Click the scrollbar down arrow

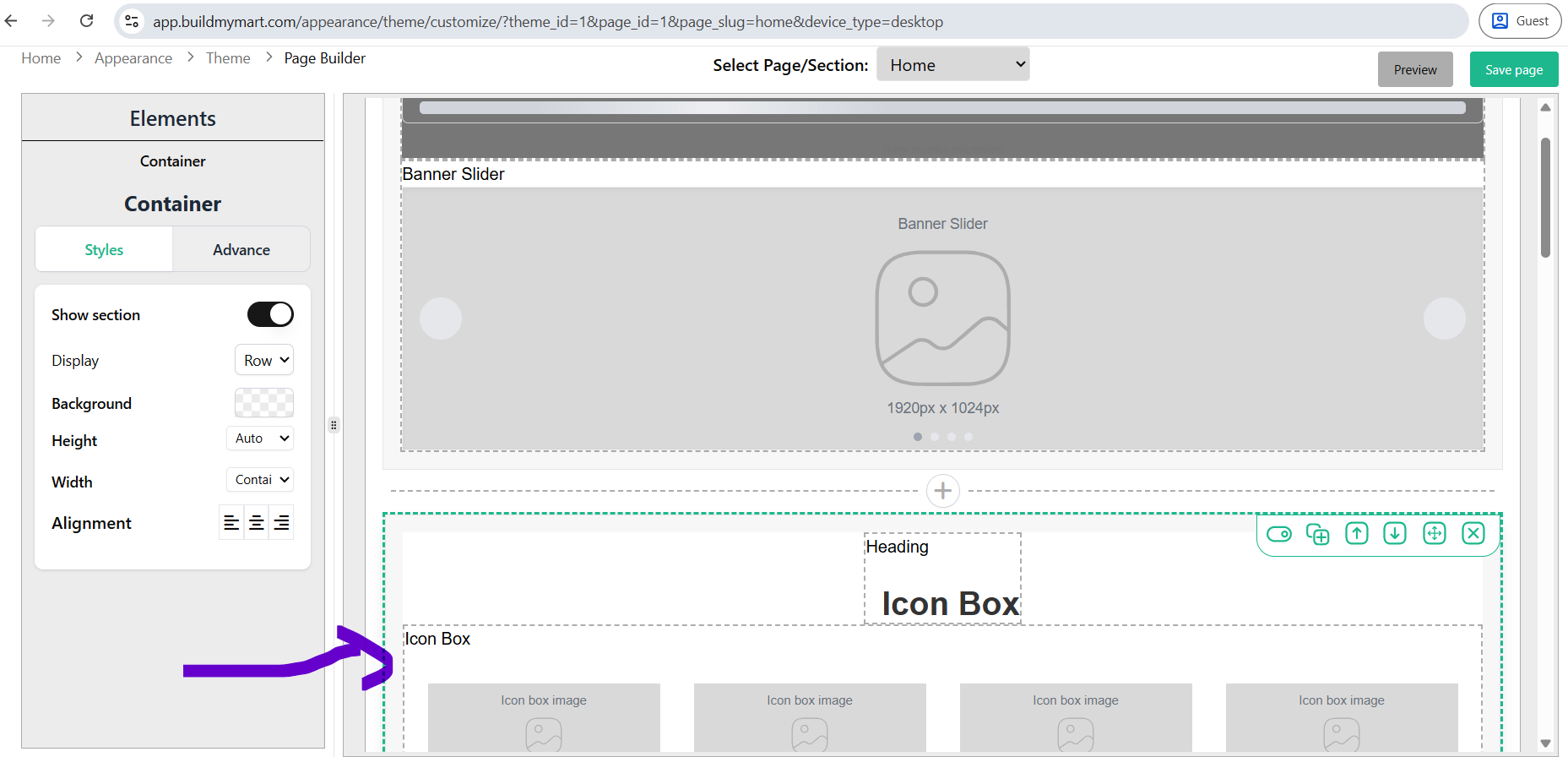click(1545, 743)
